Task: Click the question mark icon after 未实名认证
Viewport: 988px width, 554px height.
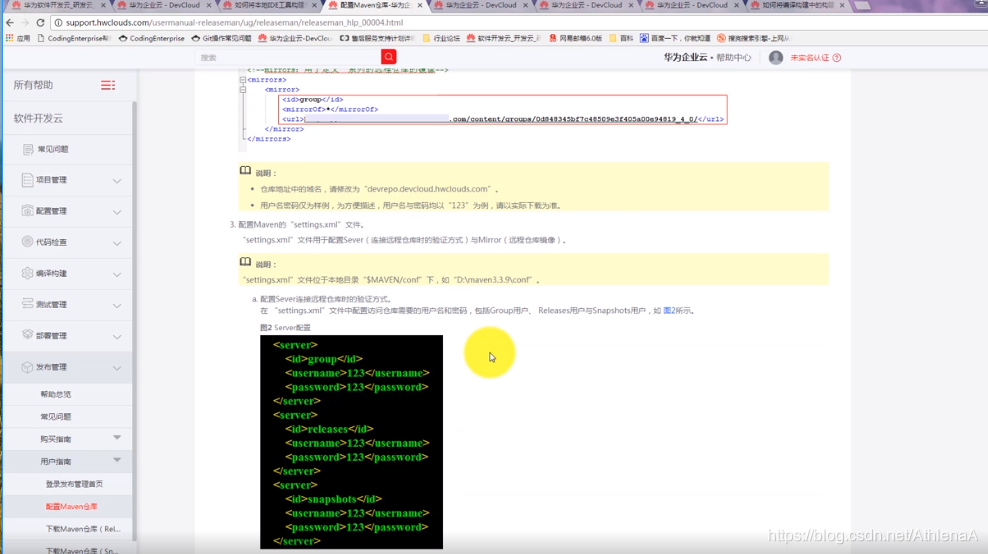Action: (x=837, y=57)
